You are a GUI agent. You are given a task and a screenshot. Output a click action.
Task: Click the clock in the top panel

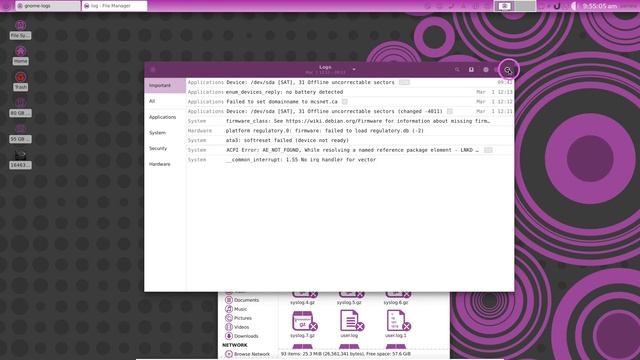(x=600, y=6)
